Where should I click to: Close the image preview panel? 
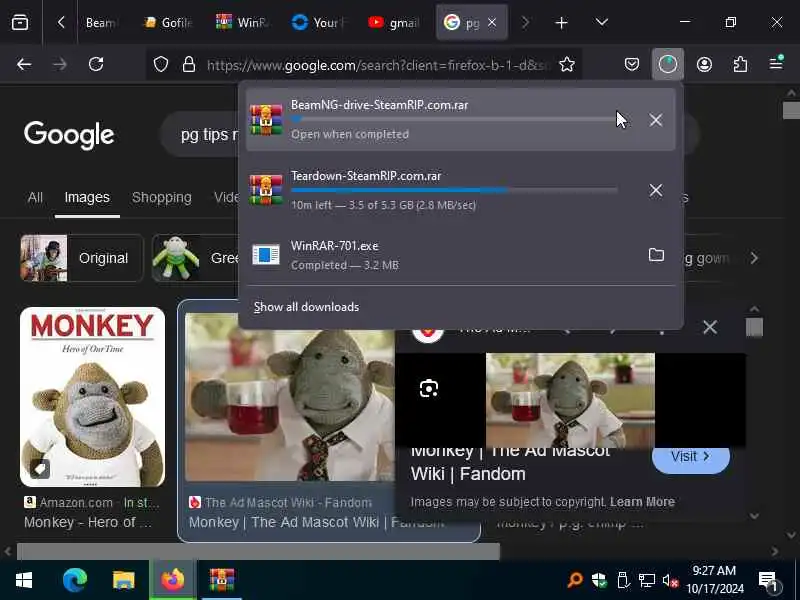pos(710,327)
